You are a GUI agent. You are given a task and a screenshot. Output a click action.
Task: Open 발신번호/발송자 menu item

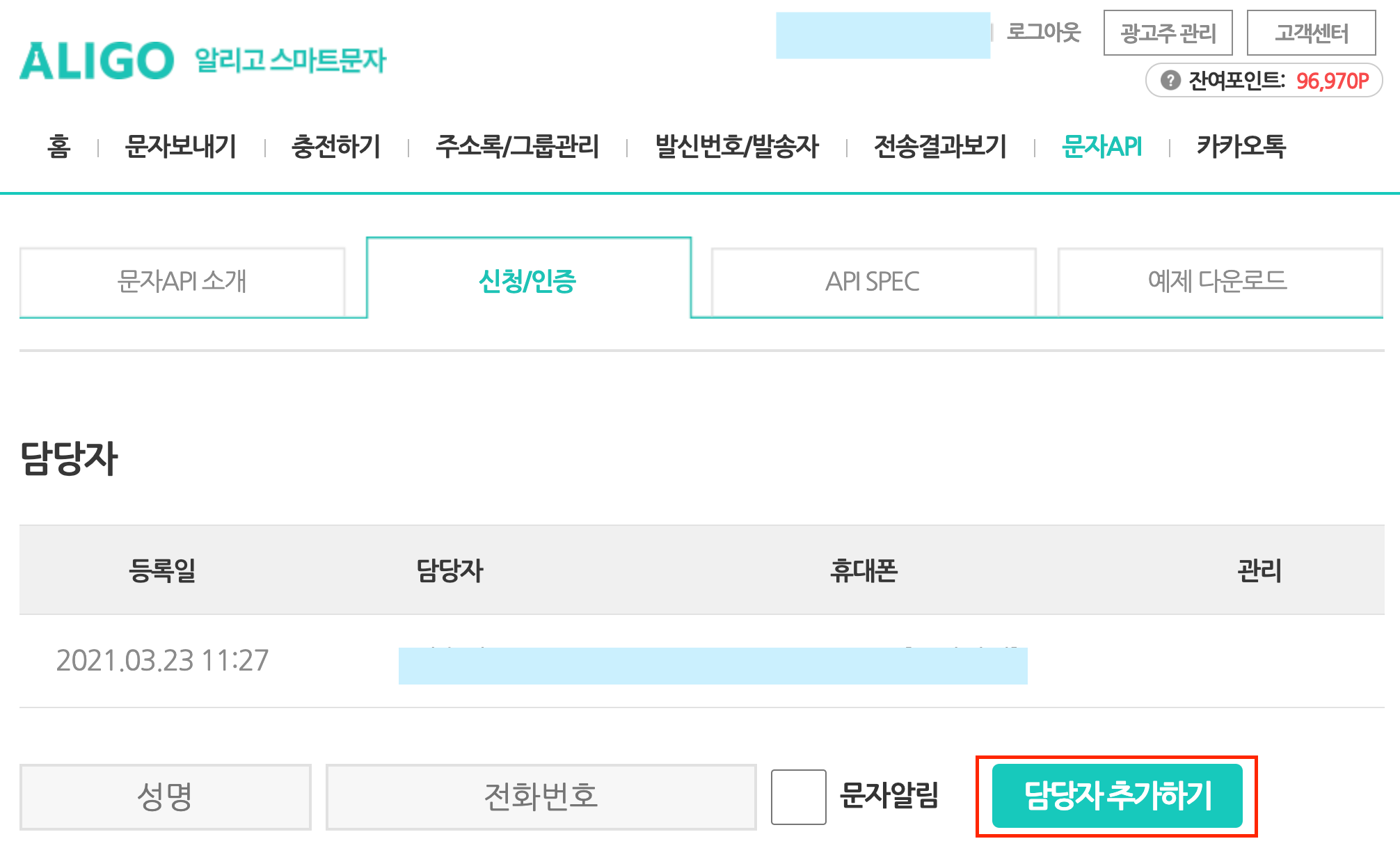[737, 147]
